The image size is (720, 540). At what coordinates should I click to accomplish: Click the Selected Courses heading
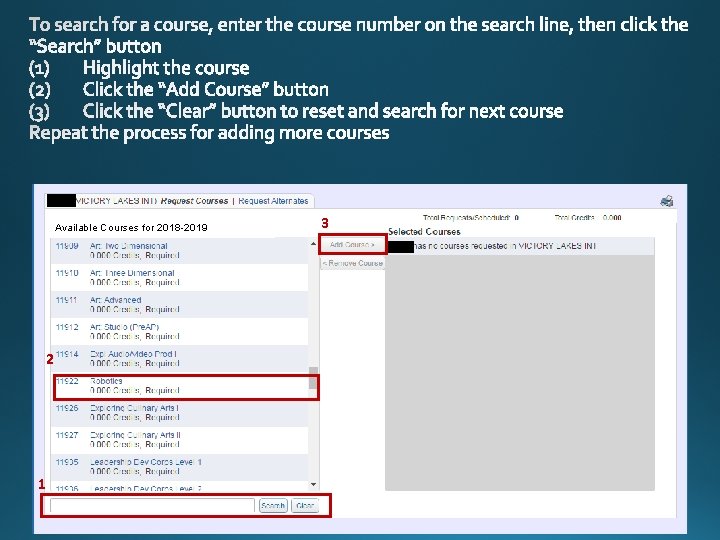pos(424,232)
